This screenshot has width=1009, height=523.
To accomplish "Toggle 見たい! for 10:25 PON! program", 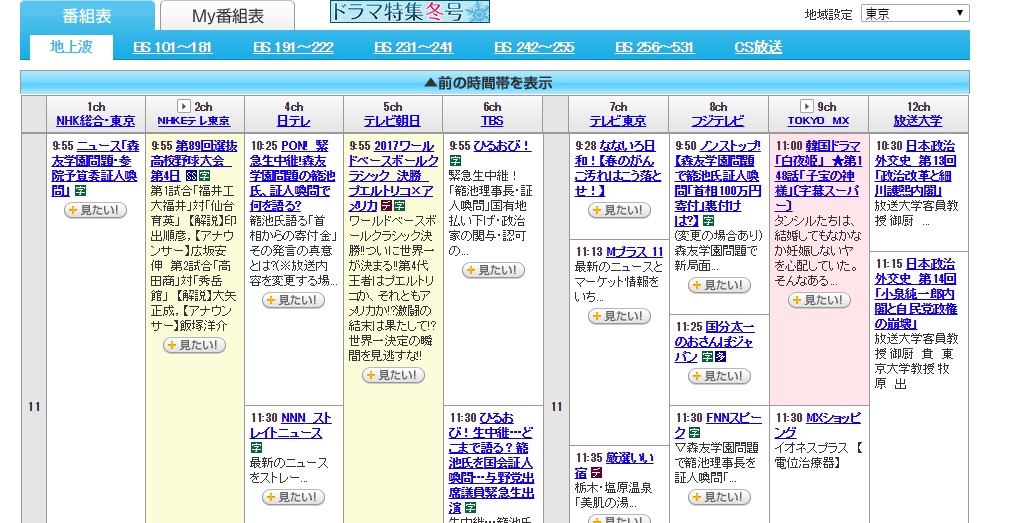I will pyautogui.click(x=293, y=300).
